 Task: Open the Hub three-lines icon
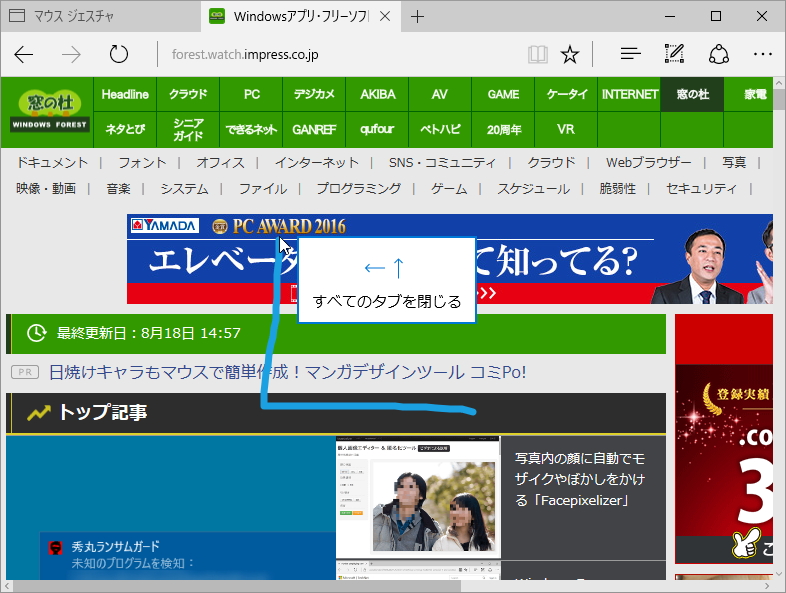pyautogui.click(x=630, y=53)
